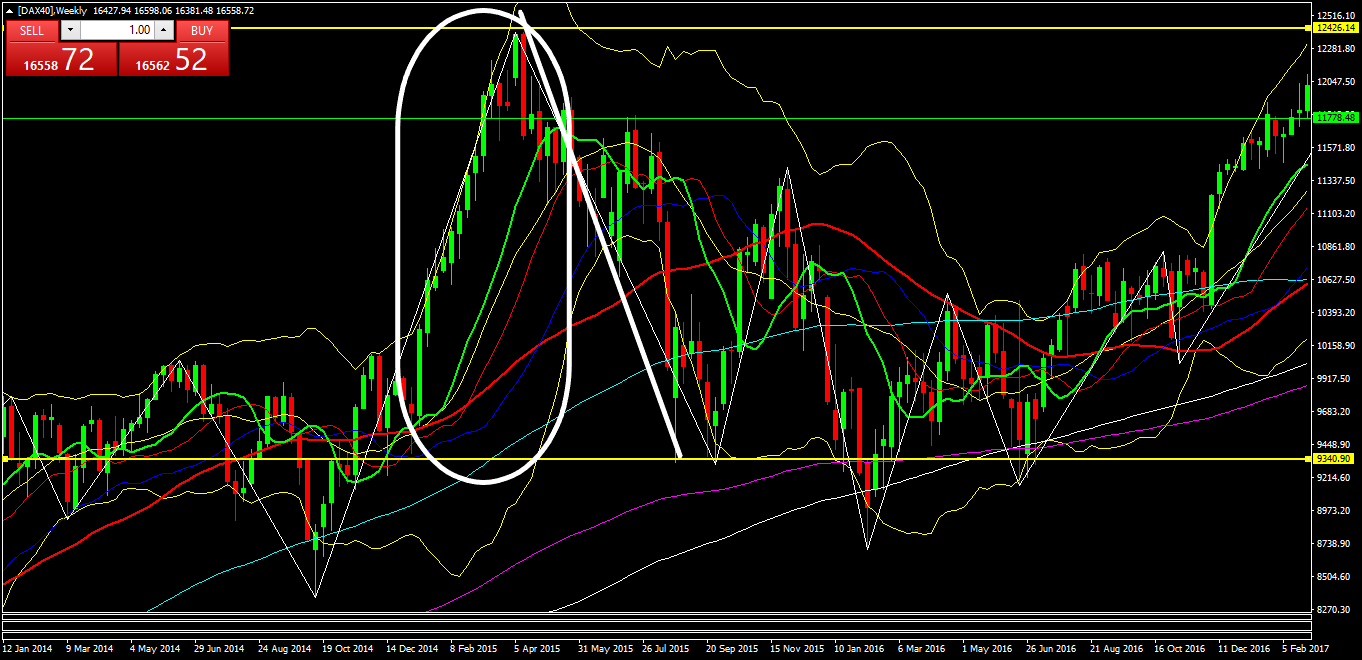
Task: Increase trade volume with the up arrow
Action: [164, 31]
